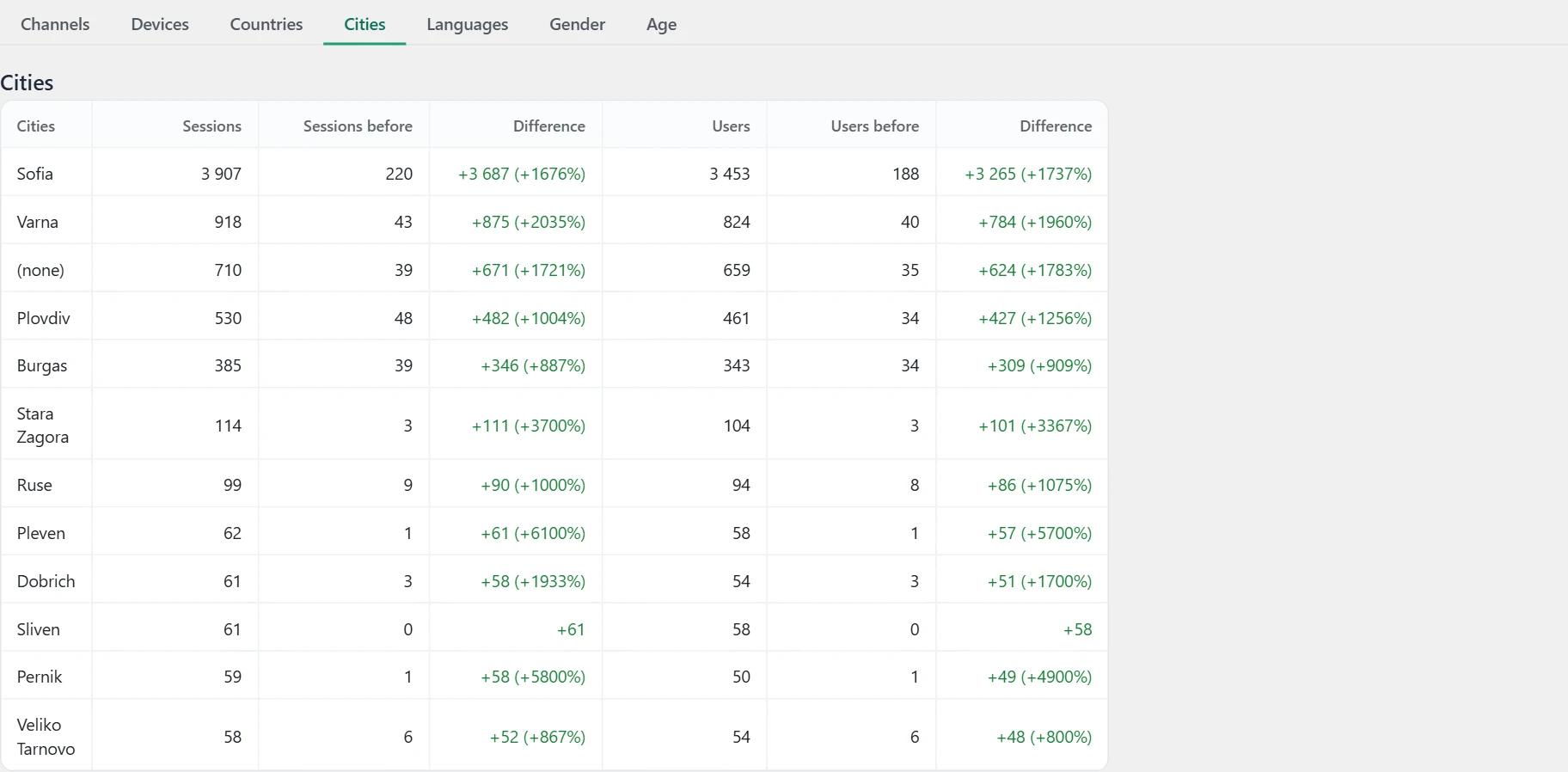
Task: Click the (none) city row label
Action: point(40,270)
